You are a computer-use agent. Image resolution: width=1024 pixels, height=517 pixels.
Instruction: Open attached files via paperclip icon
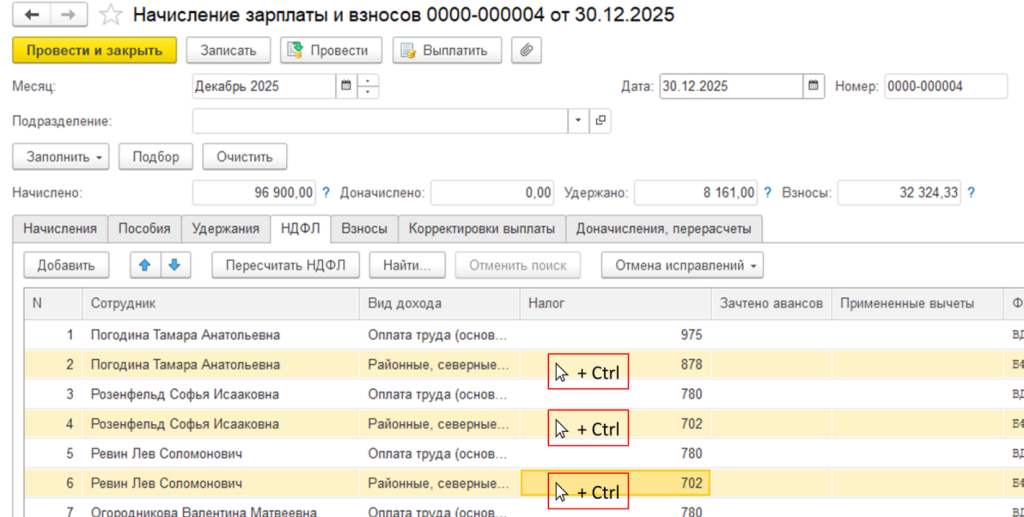coord(526,50)
